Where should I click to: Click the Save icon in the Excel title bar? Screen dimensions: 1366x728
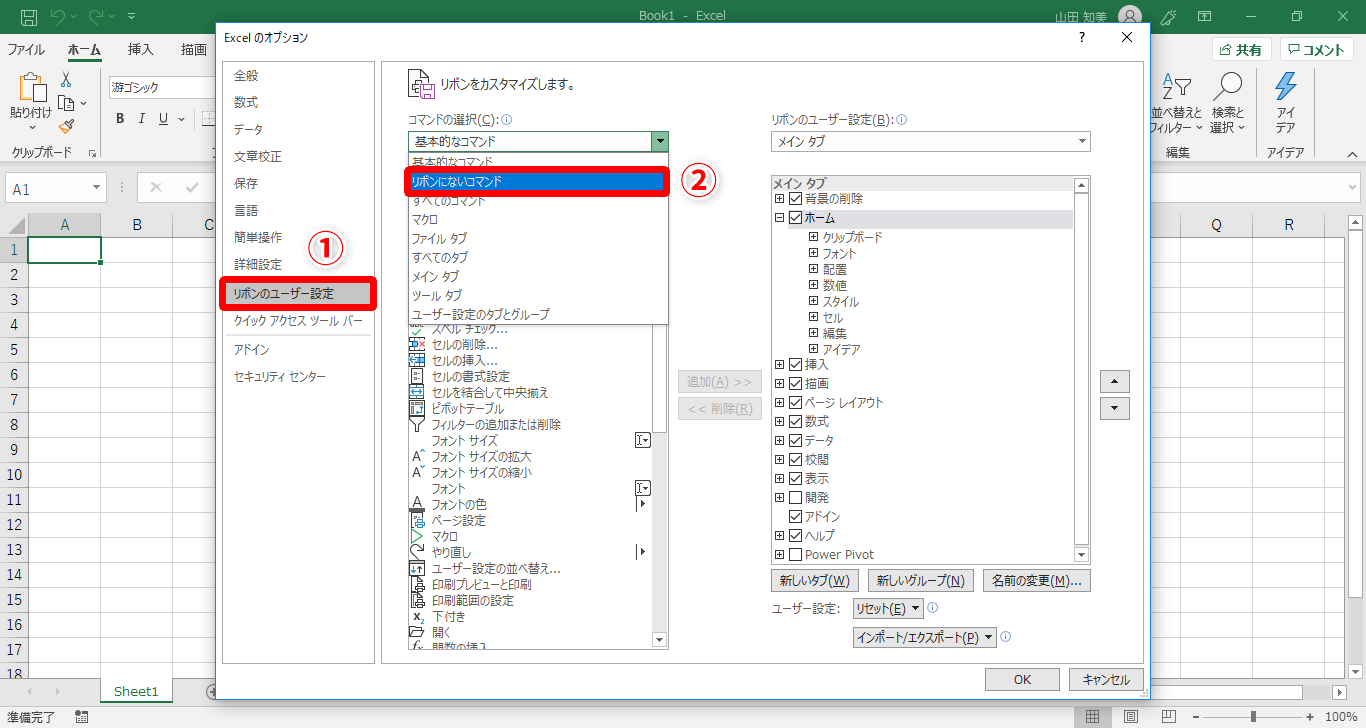click(29, 16)
